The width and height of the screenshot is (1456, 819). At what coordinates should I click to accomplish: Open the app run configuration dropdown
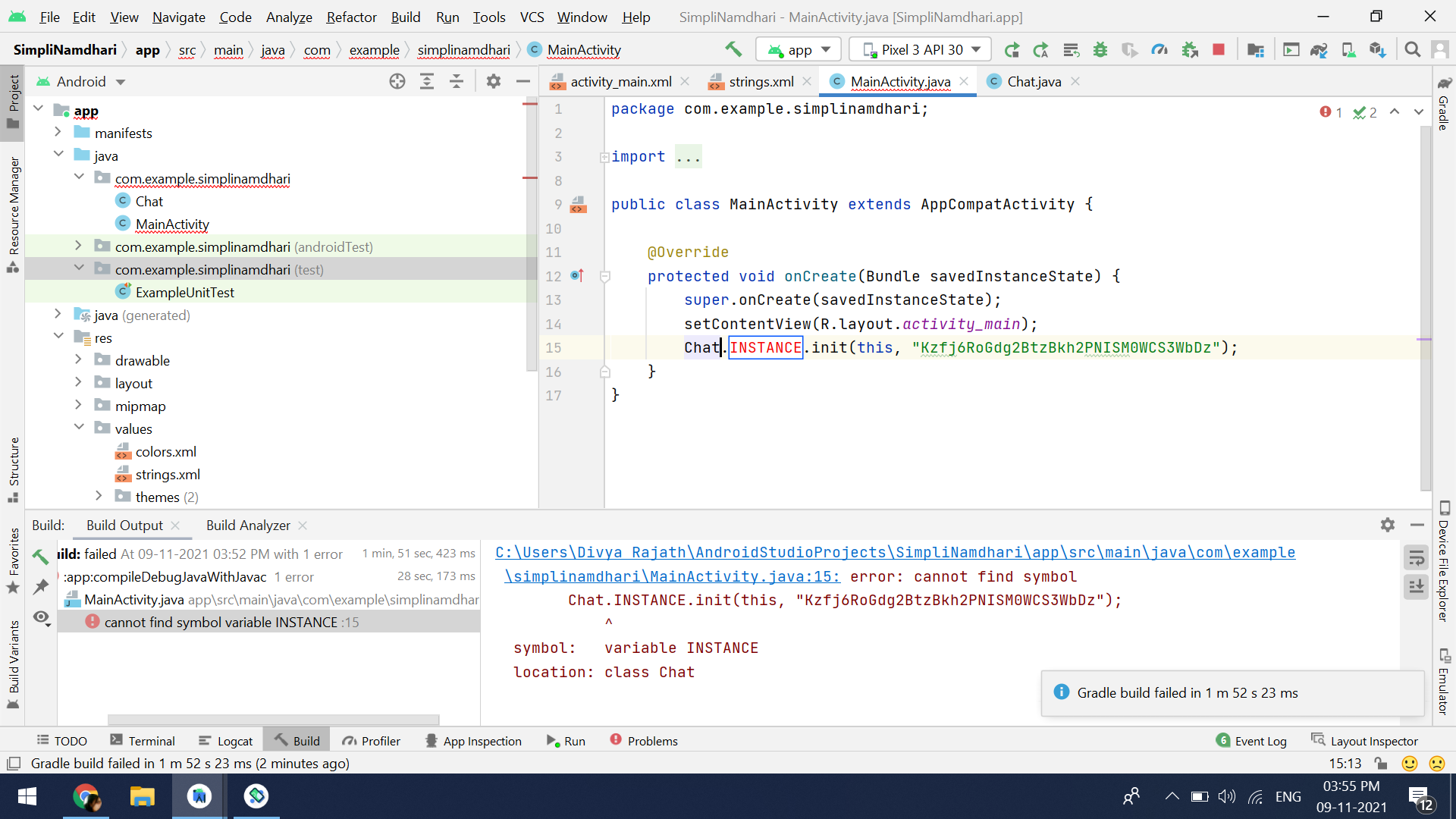pos(799,49)
